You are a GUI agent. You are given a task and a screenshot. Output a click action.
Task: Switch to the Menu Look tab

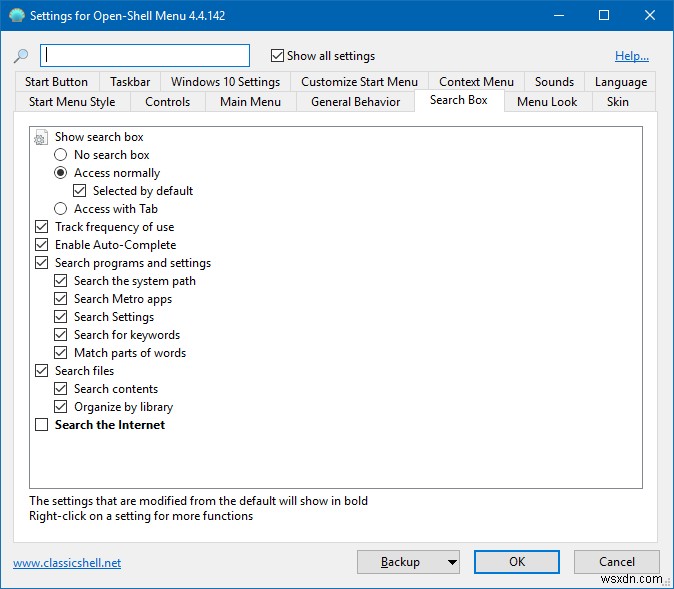click(547, 102)
